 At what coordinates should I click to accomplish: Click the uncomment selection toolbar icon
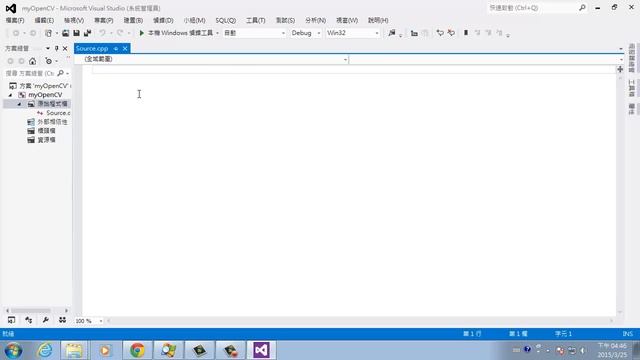point(451,33)
